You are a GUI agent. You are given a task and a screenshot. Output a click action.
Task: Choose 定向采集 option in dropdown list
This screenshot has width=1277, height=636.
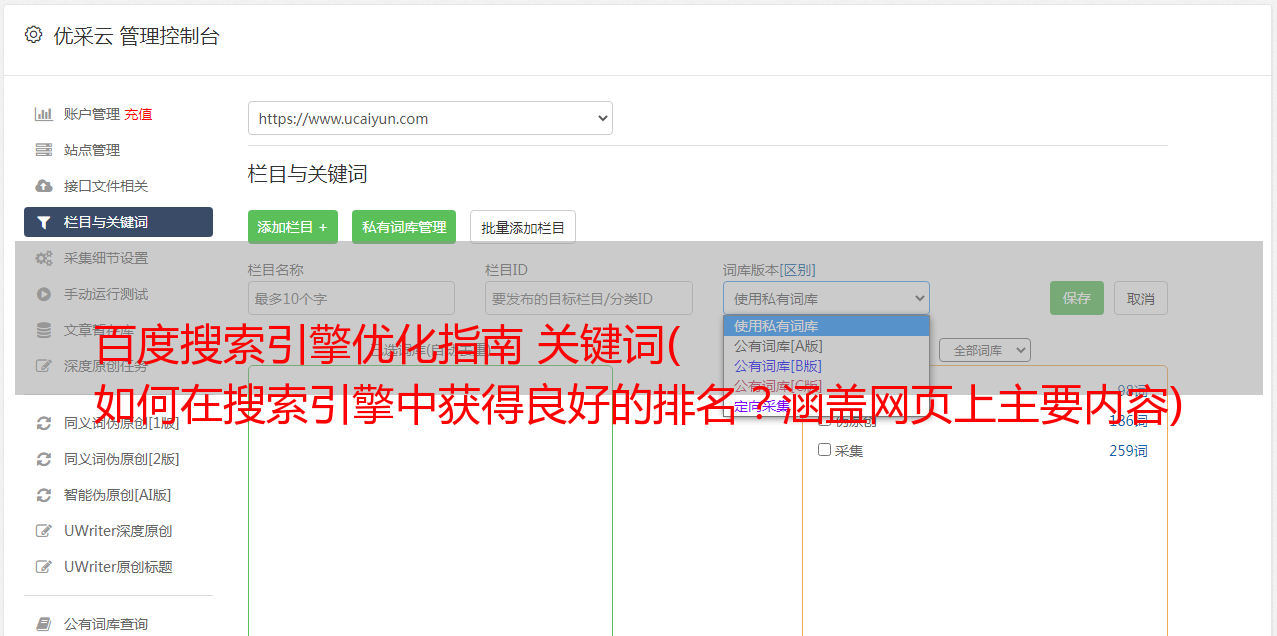(x=826, y=406)
